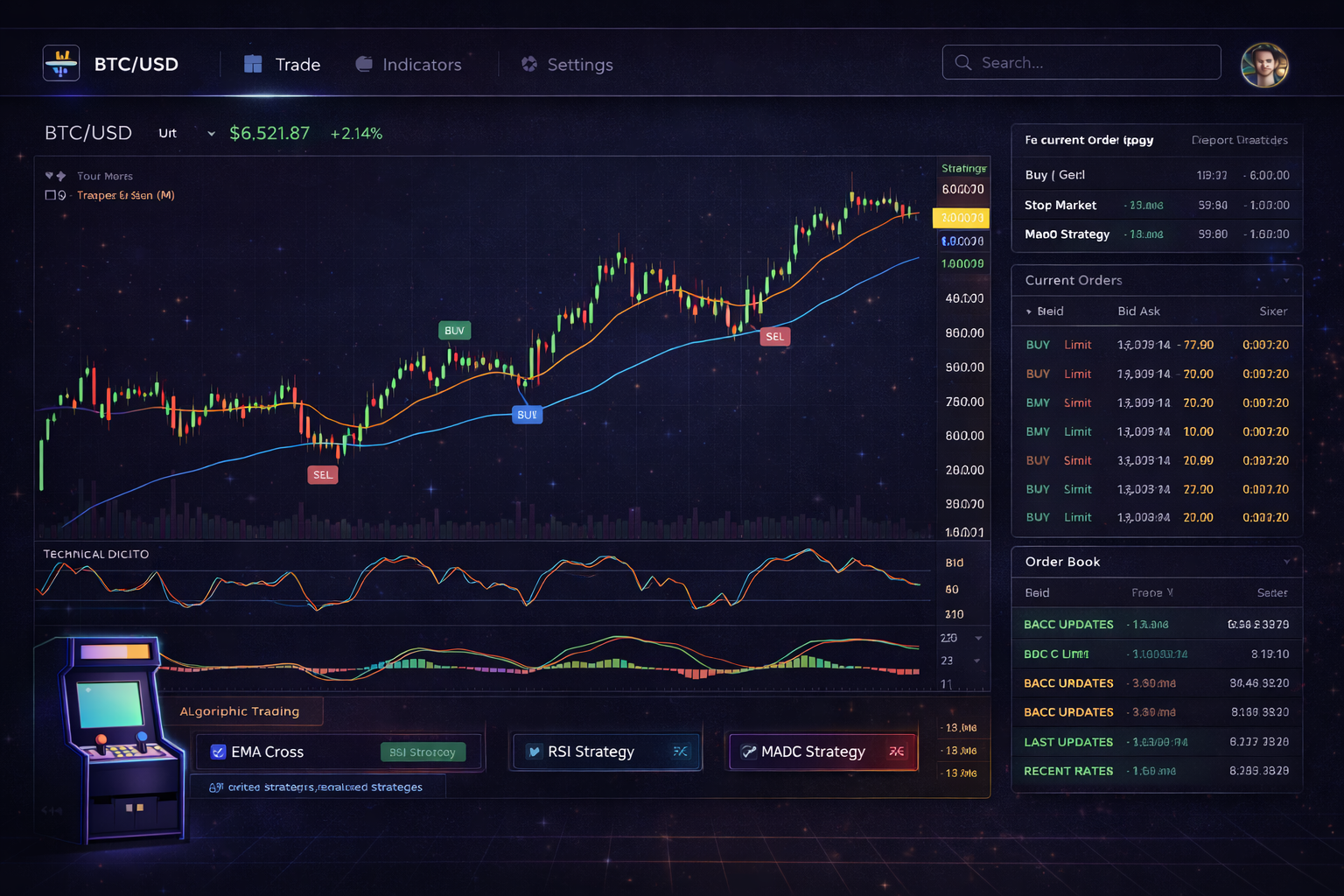Select the BTC/USD logo icon
This screenshot has height=896, width=1344.
(x=60, y=62)
